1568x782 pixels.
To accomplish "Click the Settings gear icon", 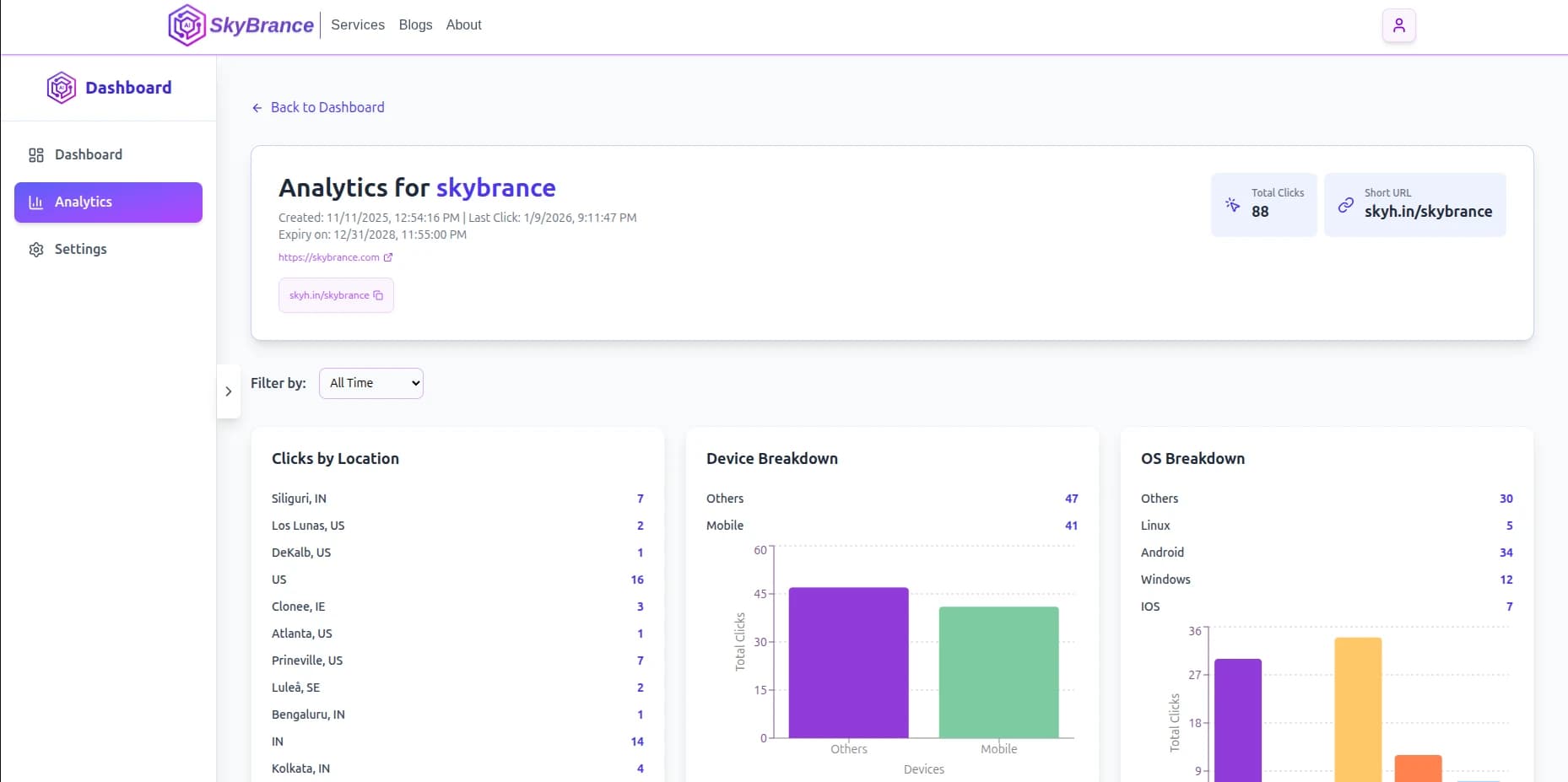I will (36, 250).
